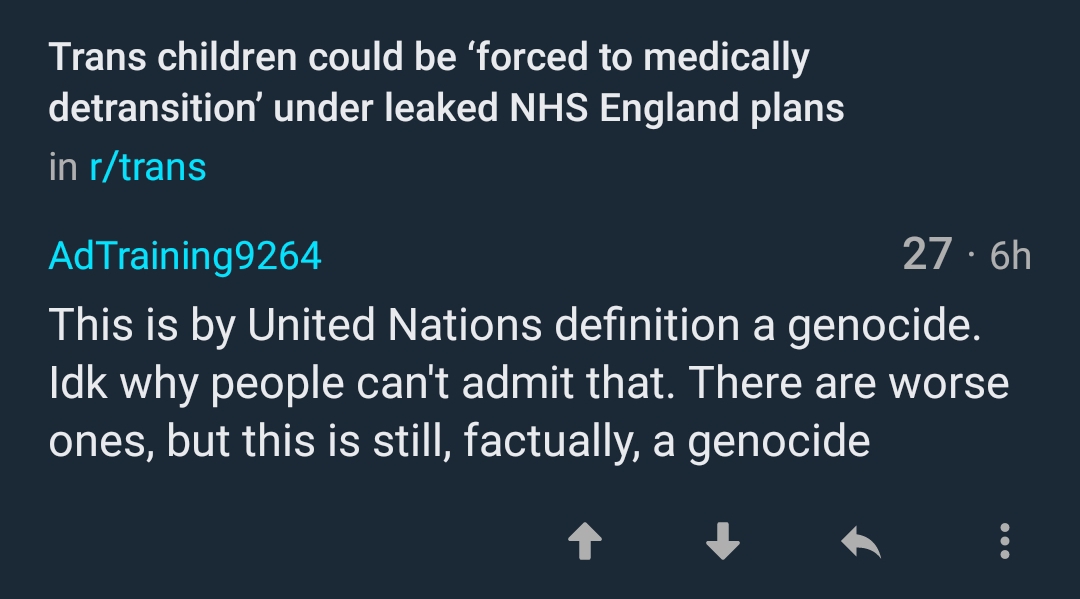
Task: Open the post about leaked NHS England plans
Action: [446, 83]
